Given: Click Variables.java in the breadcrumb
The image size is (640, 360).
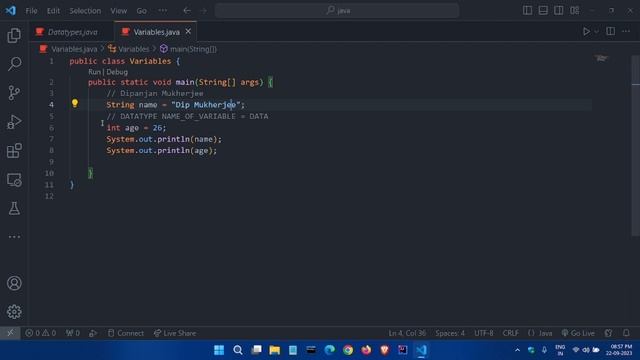Looking at the screenshot, I should (74, 49).
